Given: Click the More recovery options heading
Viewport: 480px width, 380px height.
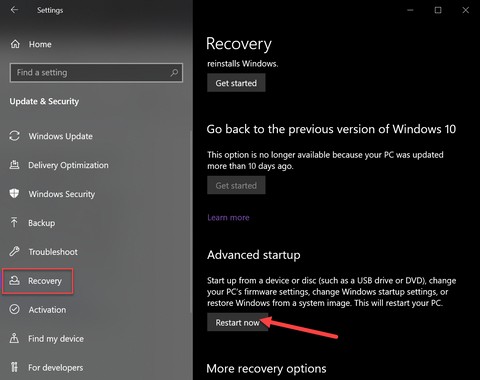Looking at the screenshot, I should tap(266, 369).
